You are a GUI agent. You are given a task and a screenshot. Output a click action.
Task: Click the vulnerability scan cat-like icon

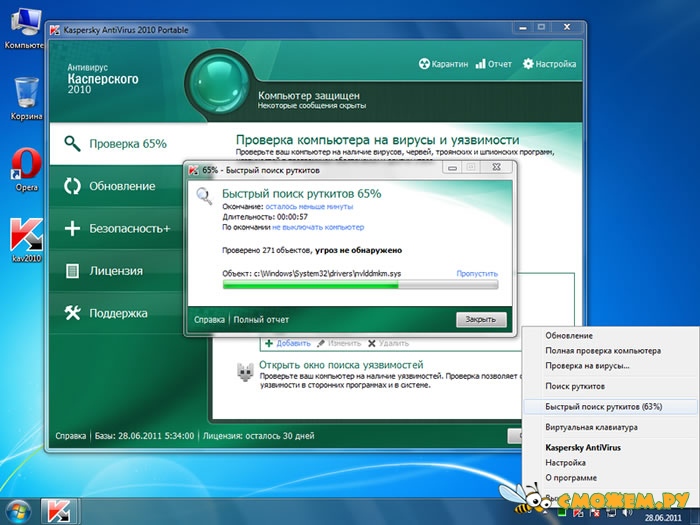tap(245, 372)
